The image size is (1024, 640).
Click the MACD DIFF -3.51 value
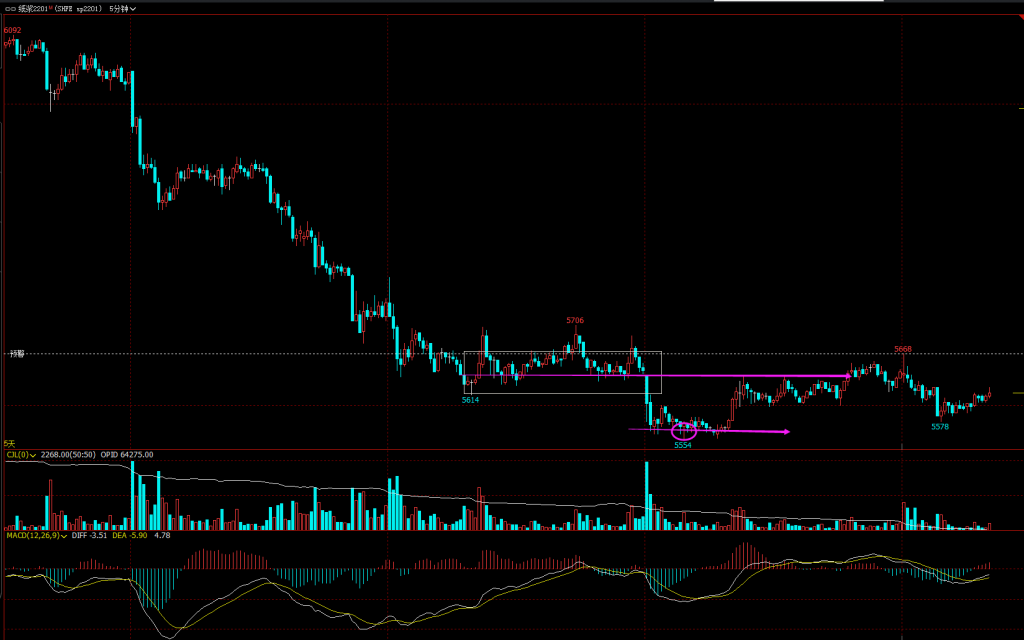87,536
